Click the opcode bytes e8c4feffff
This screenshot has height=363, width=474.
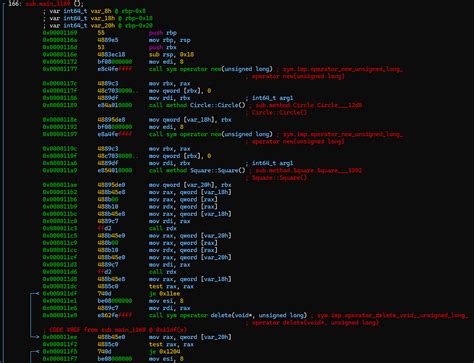(x=115, y=69)
